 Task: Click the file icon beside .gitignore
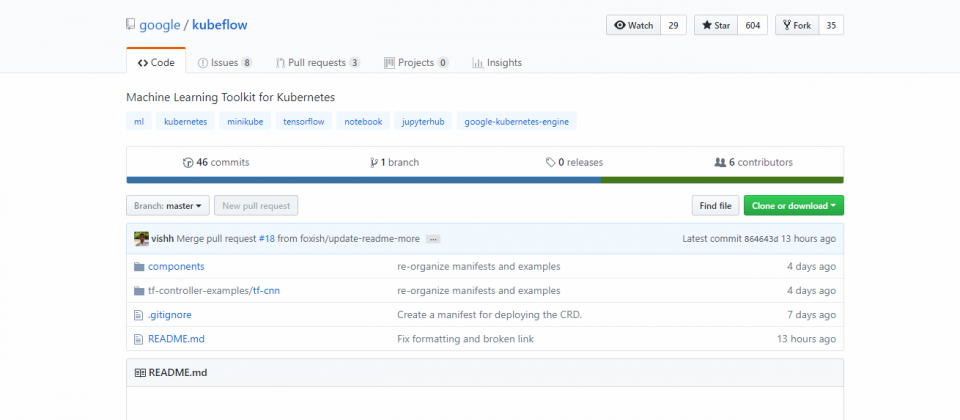(138, 315)
